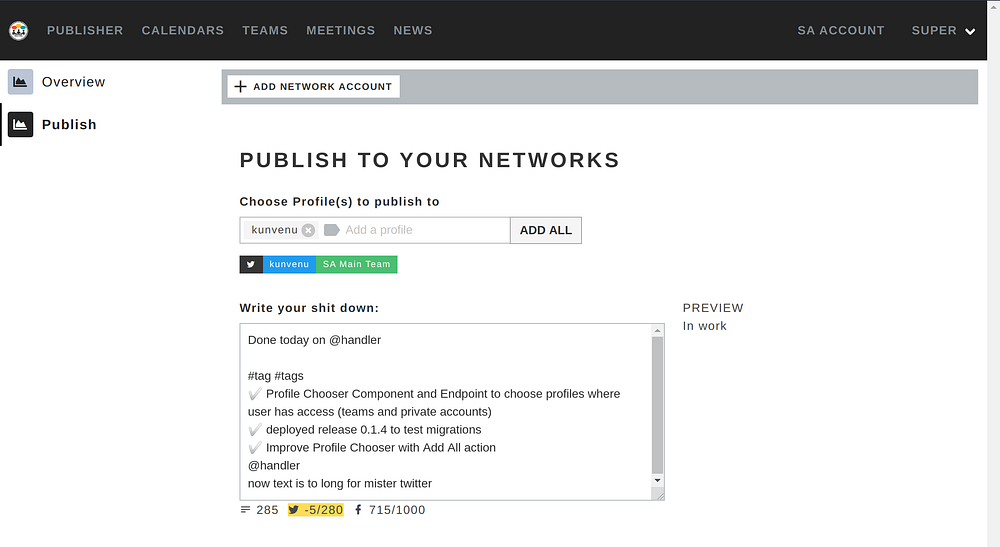Click the Overview chart icon
1000x547 pixels.
coord(20,82)
